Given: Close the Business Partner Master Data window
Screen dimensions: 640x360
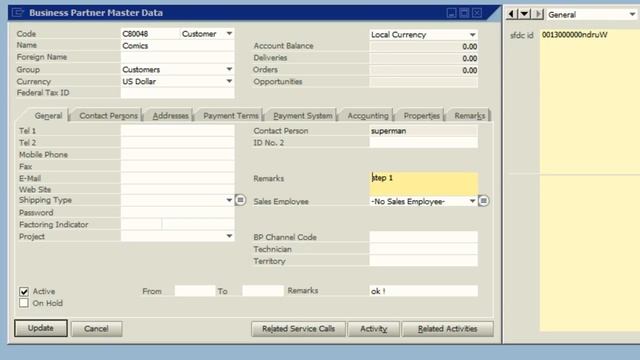Looking at the screenshot, I should (477, 13).
